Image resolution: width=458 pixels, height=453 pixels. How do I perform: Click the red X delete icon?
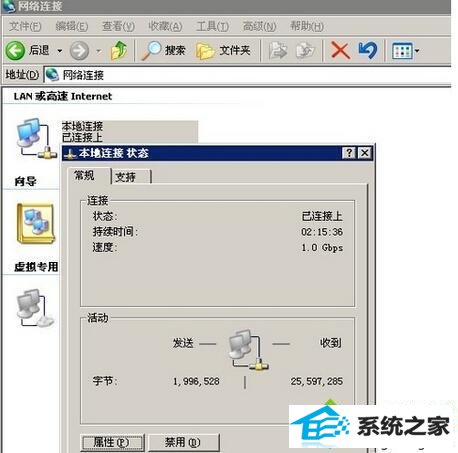(340, 51)
